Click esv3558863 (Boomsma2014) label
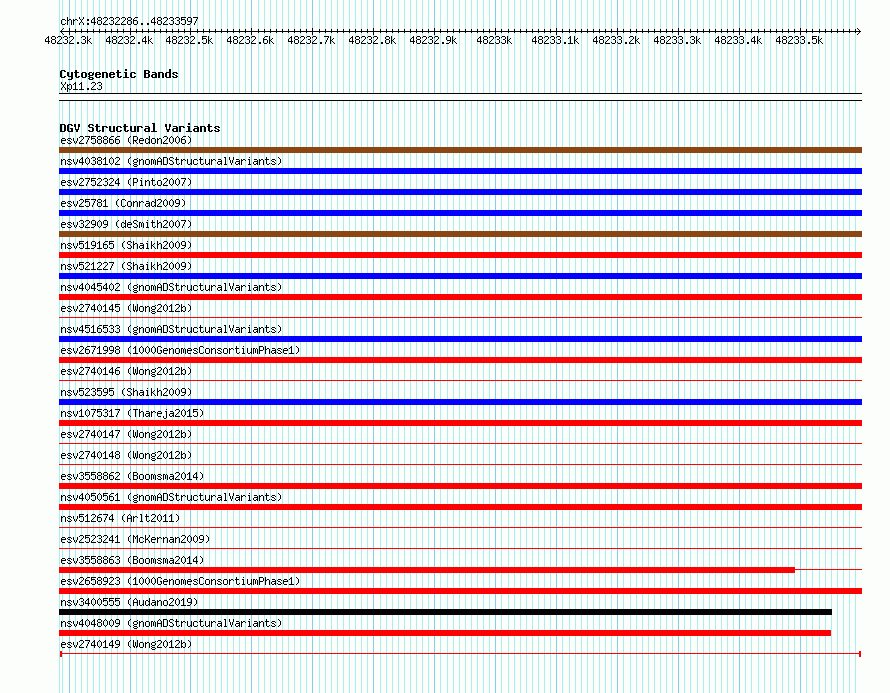This screenshot has height=693, width=890. (132, 560)
